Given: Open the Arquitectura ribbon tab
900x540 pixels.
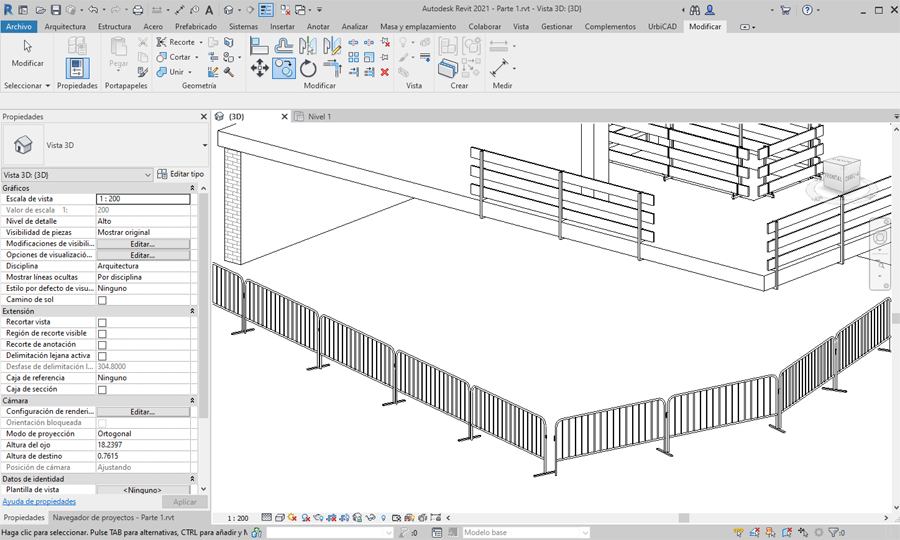Looking at the screenshot, I should (x=65, y=27).
